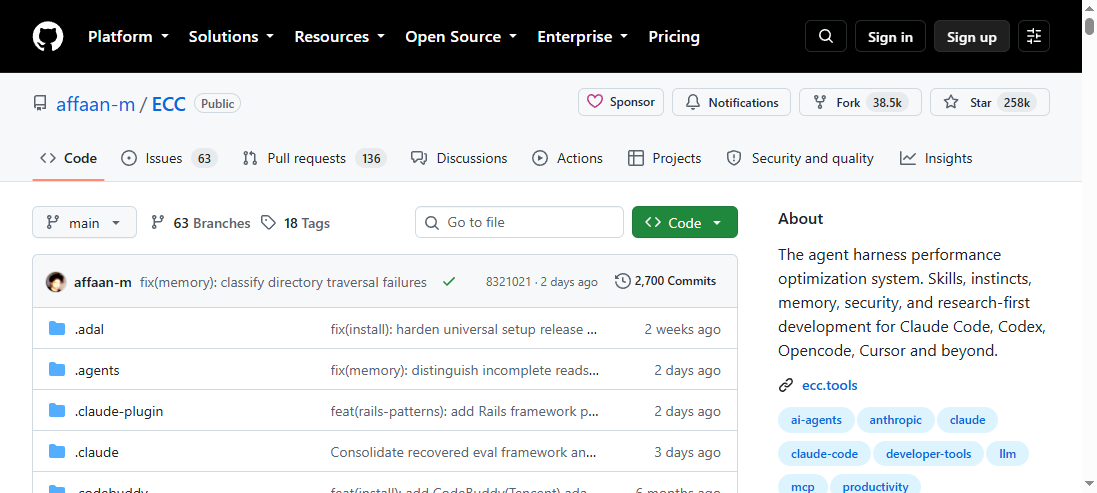
Task: Open the Pricing page
Action: tap(674, 36)
